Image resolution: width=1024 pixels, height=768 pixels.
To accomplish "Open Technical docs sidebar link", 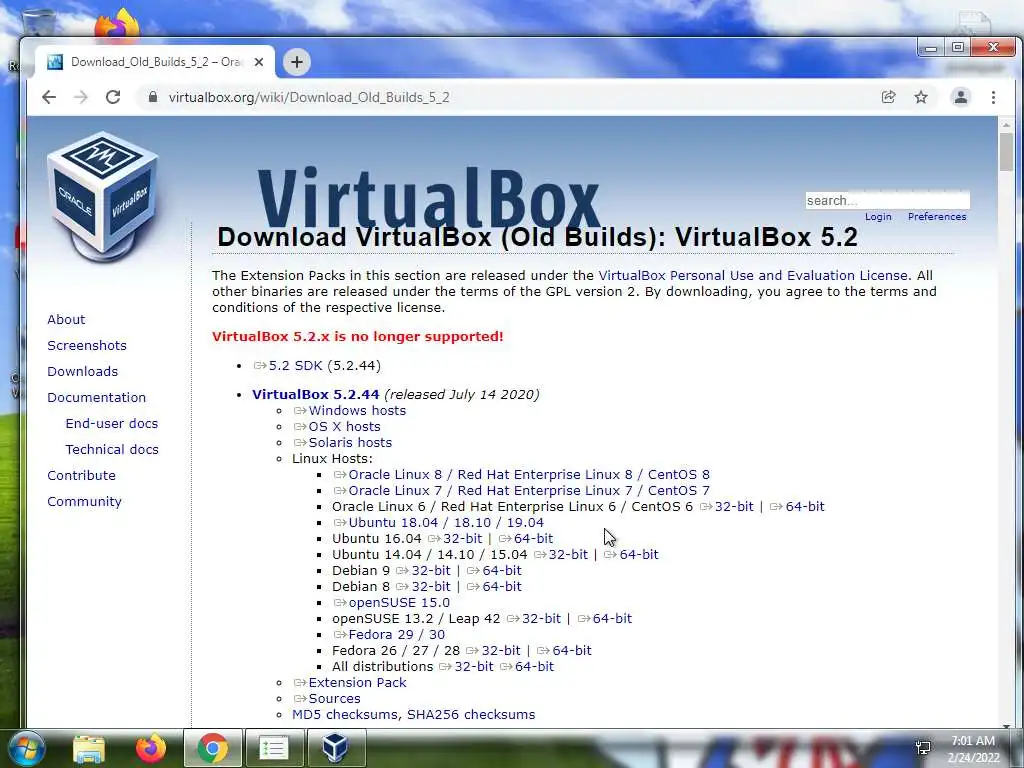I will (x=112, y=449).
